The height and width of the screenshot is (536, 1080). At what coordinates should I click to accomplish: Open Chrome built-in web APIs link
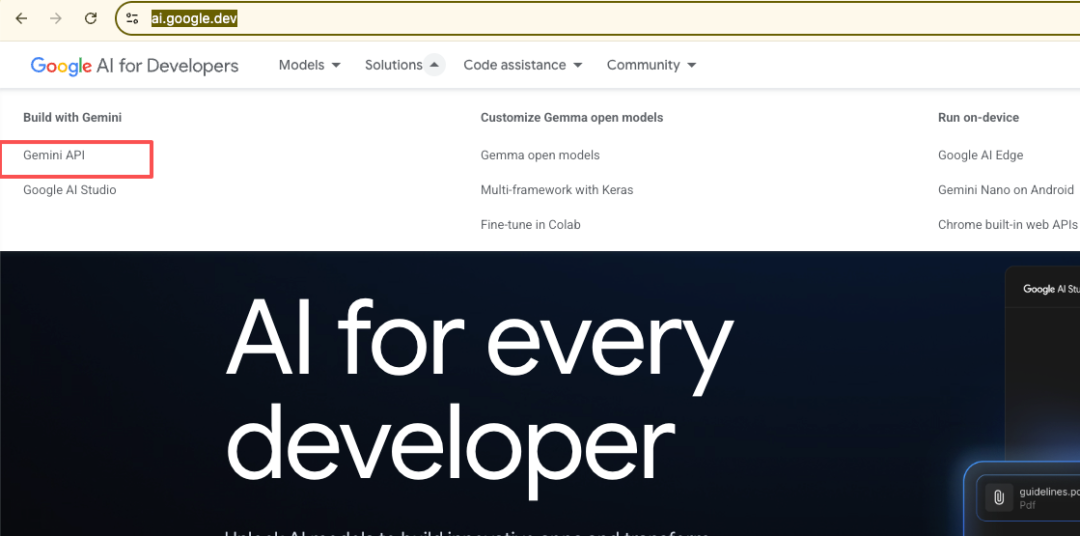pos(1008,225)
